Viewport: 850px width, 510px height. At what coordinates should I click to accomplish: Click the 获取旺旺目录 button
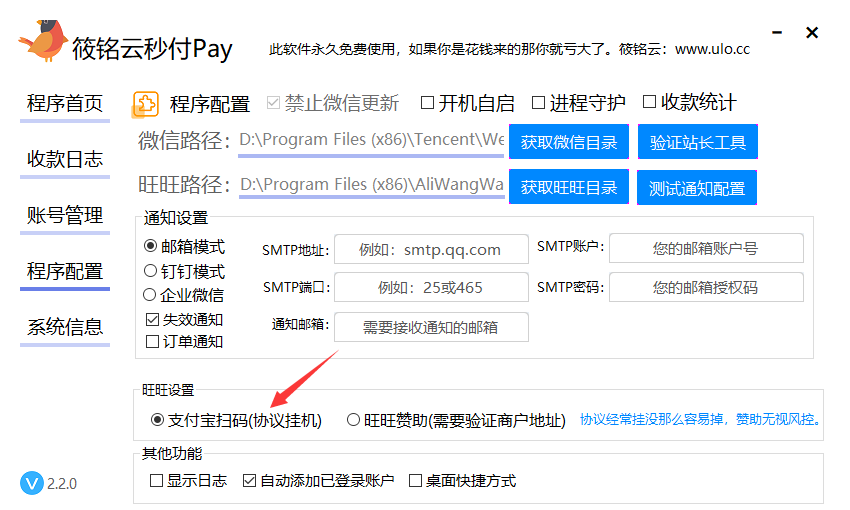pos(569,187)
